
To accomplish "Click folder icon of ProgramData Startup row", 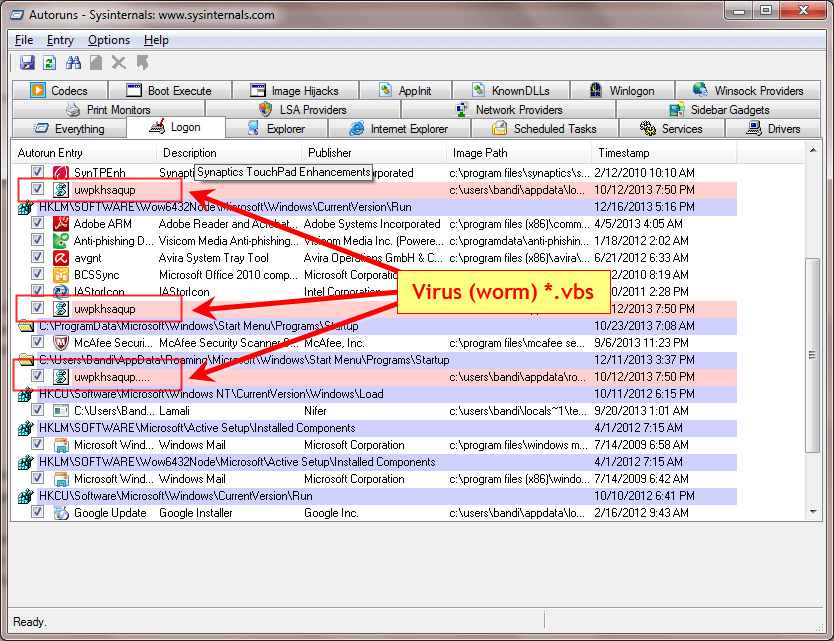I will tap(26, 326).
